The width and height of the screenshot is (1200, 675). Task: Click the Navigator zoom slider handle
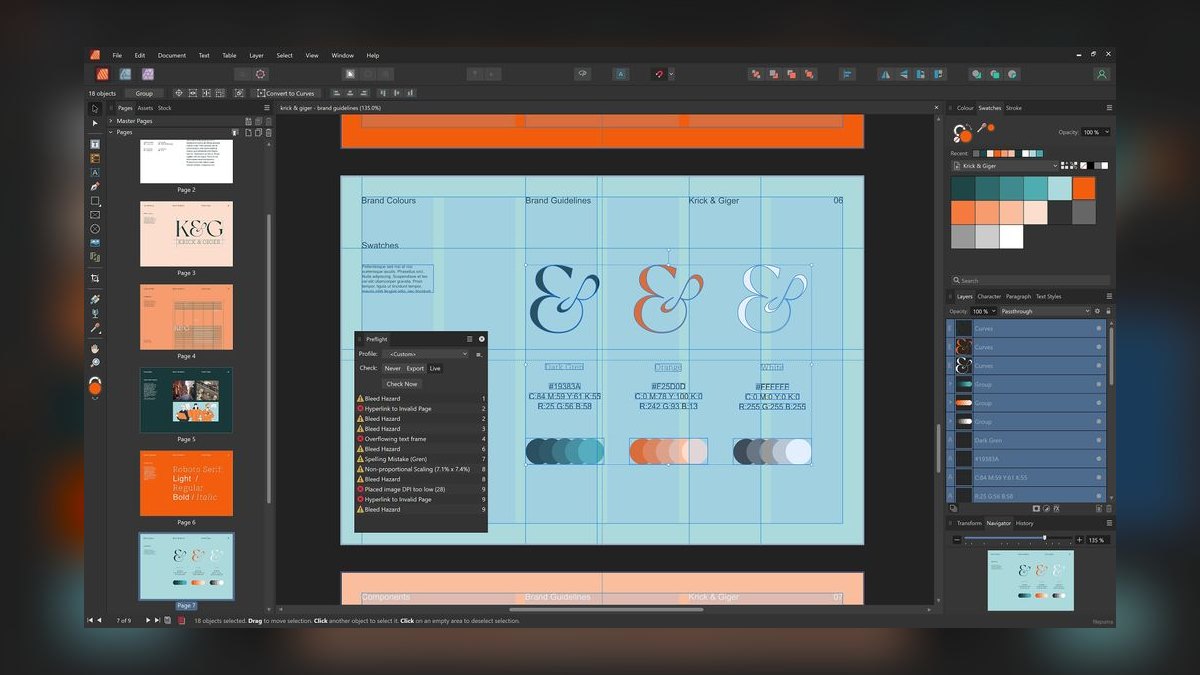(x=1044, y=538)
